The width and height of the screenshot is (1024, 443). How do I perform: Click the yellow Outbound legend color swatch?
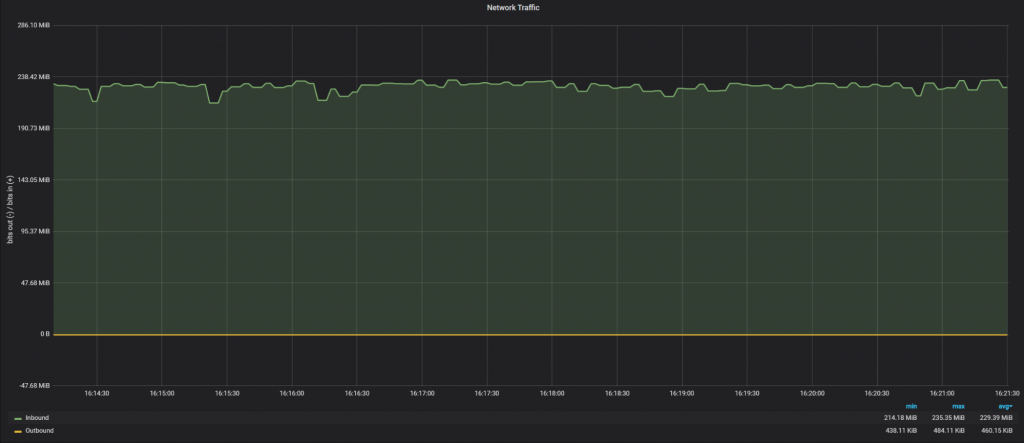(x=18, y=431)
